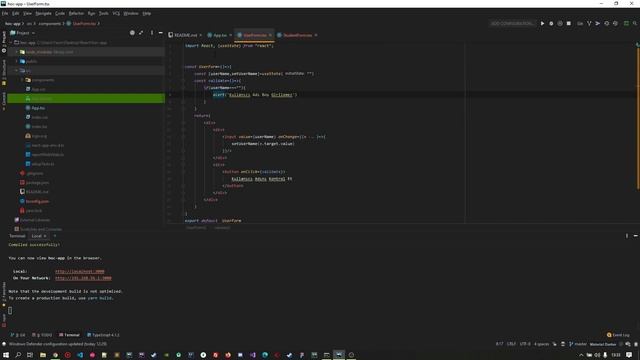Open the Edit menu
640x360 pixels.
click(x=16, y=13)
